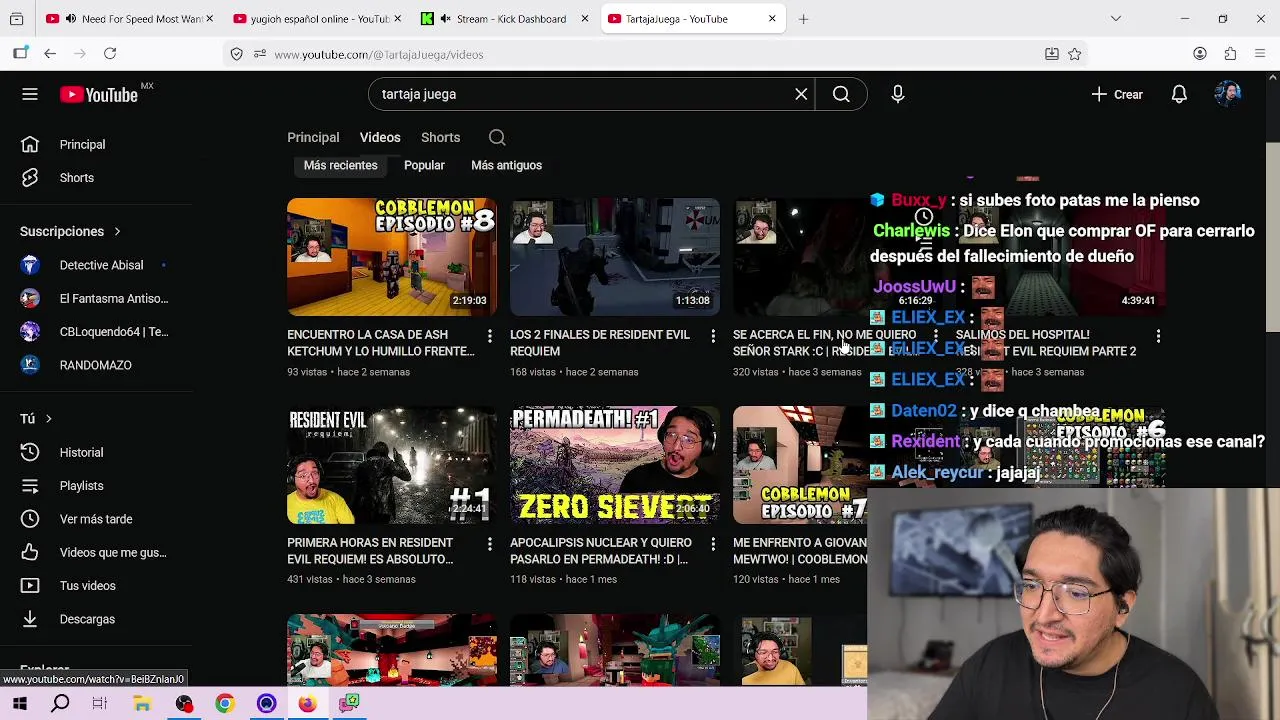
Task: Play the Resident Evil Requiem #1 thumbnail
Action: [x=392, y=465]
